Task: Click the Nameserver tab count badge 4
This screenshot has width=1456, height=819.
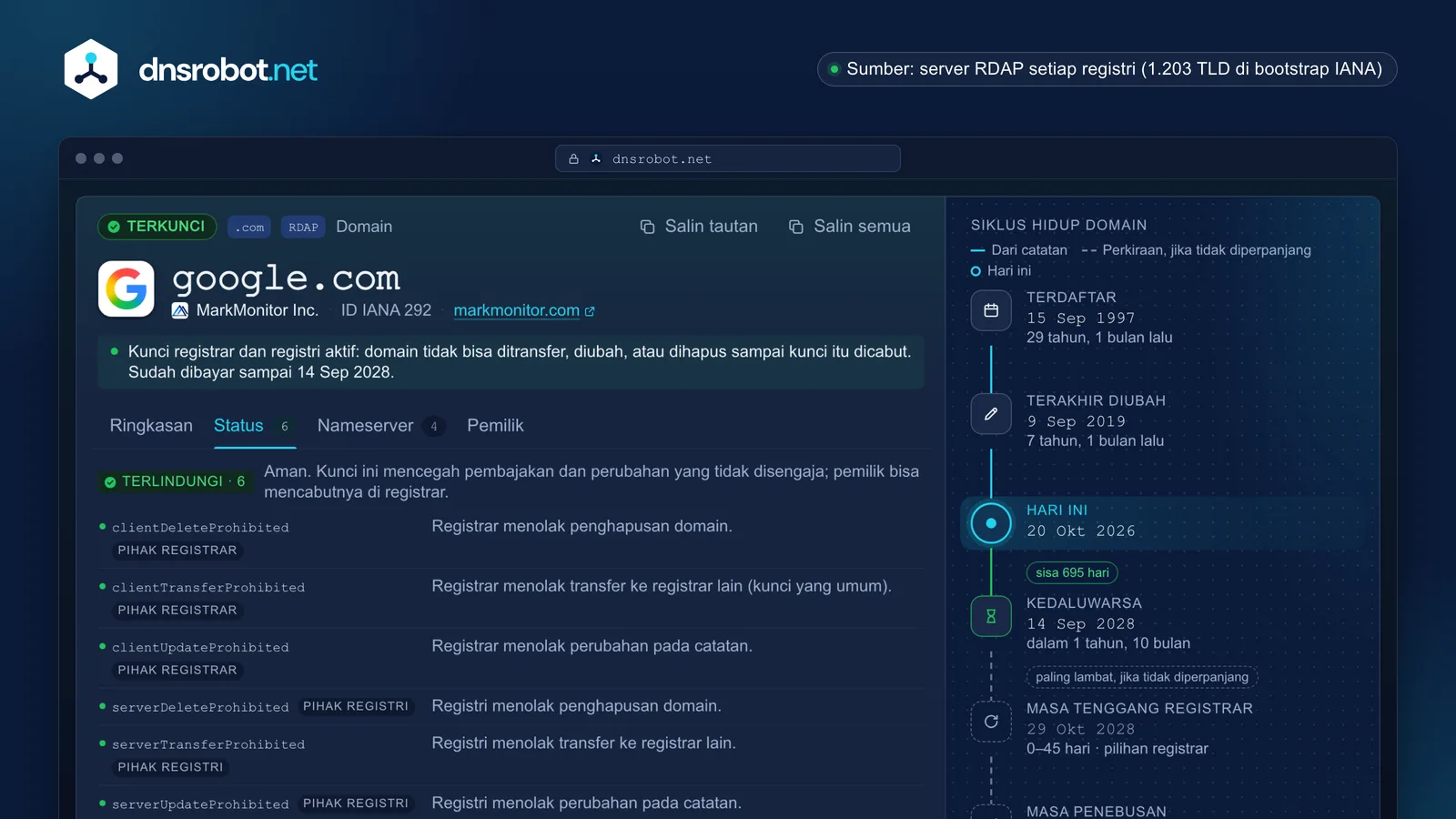Action: click(434, 427)
